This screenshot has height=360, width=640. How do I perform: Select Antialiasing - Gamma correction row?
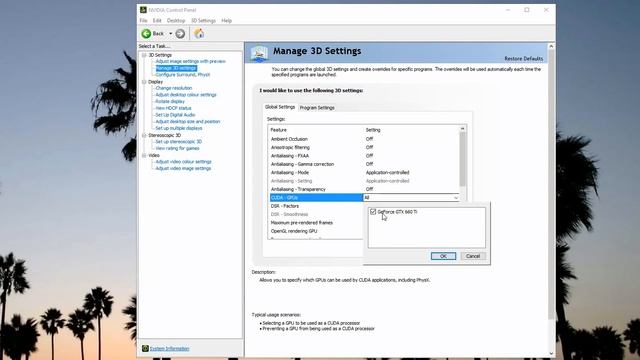tap(364, 164)
